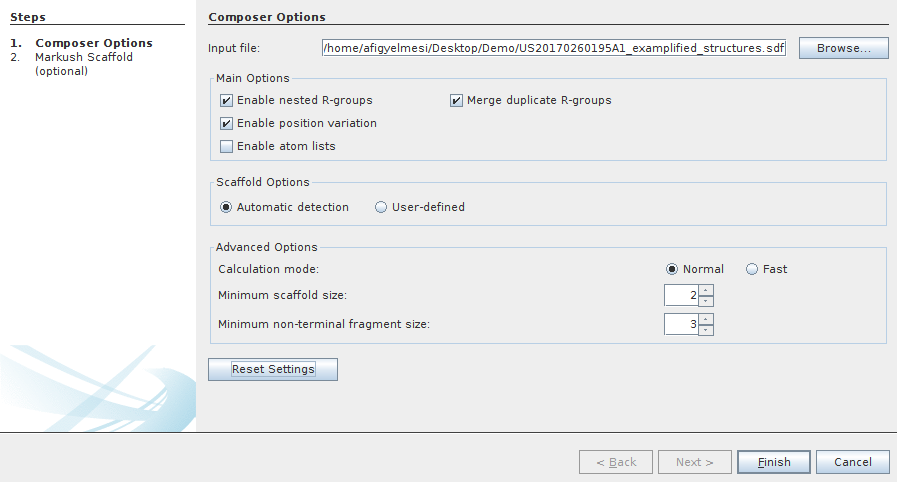The width and height of the screenshot is (897, 482).
Task: Select Normal calculation mode
Action: pos(672,269)
